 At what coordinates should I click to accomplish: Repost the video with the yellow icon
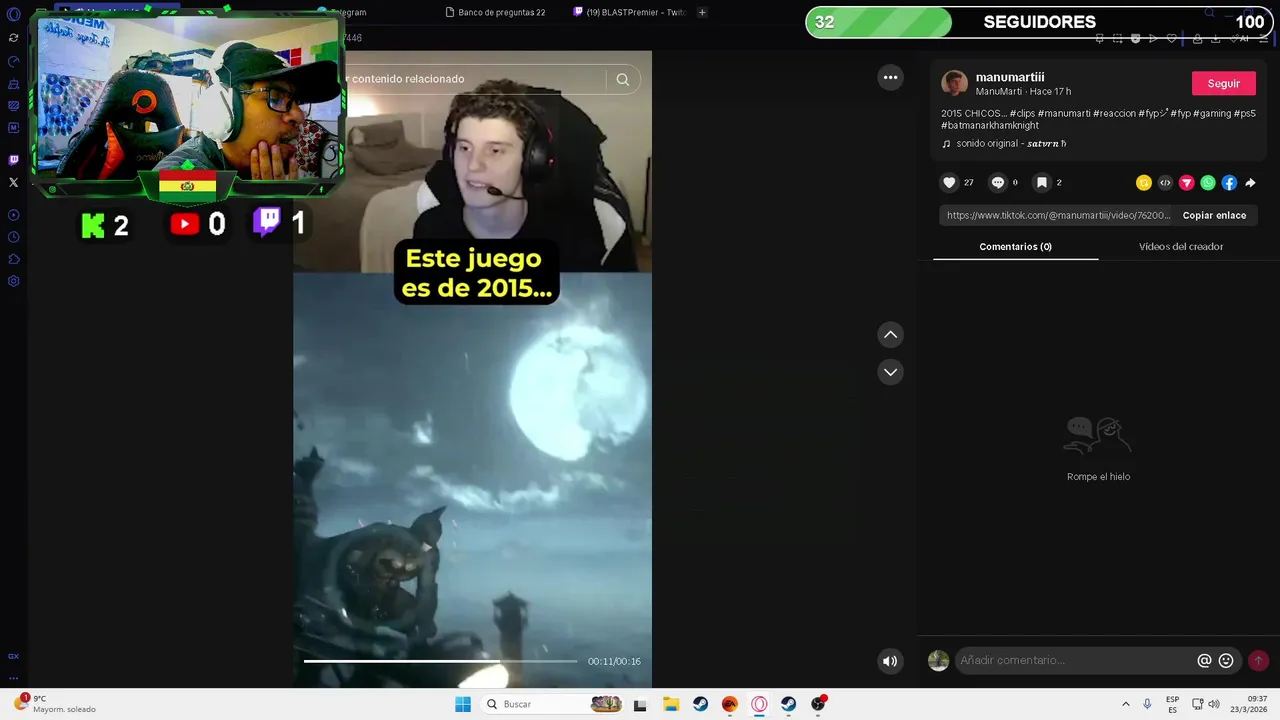1144,183
